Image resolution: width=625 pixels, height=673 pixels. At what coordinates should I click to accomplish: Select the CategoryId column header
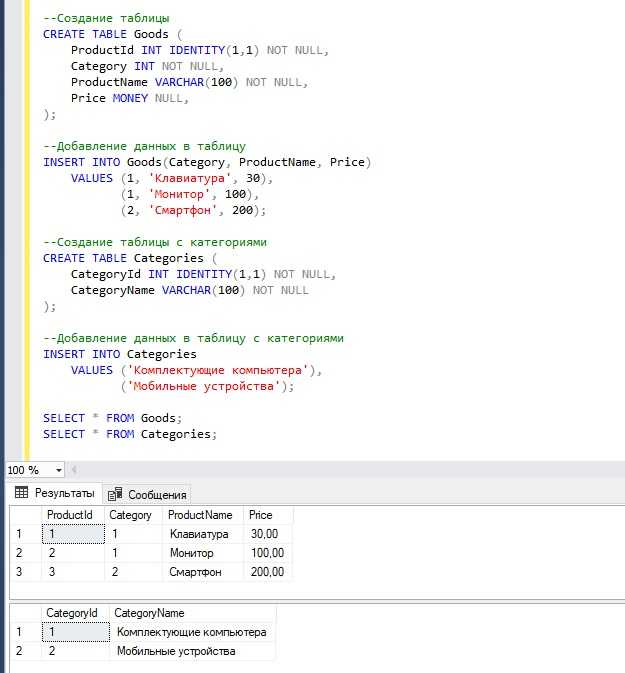[x=73, y=613]
